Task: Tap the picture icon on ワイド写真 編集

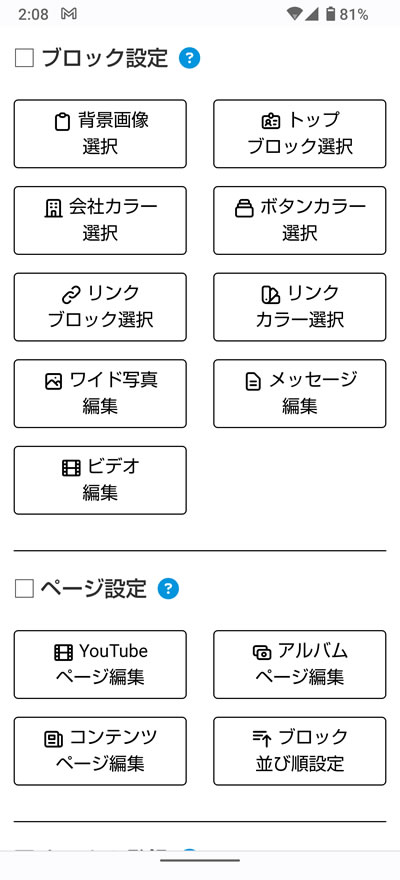Action: click(53, 381)
